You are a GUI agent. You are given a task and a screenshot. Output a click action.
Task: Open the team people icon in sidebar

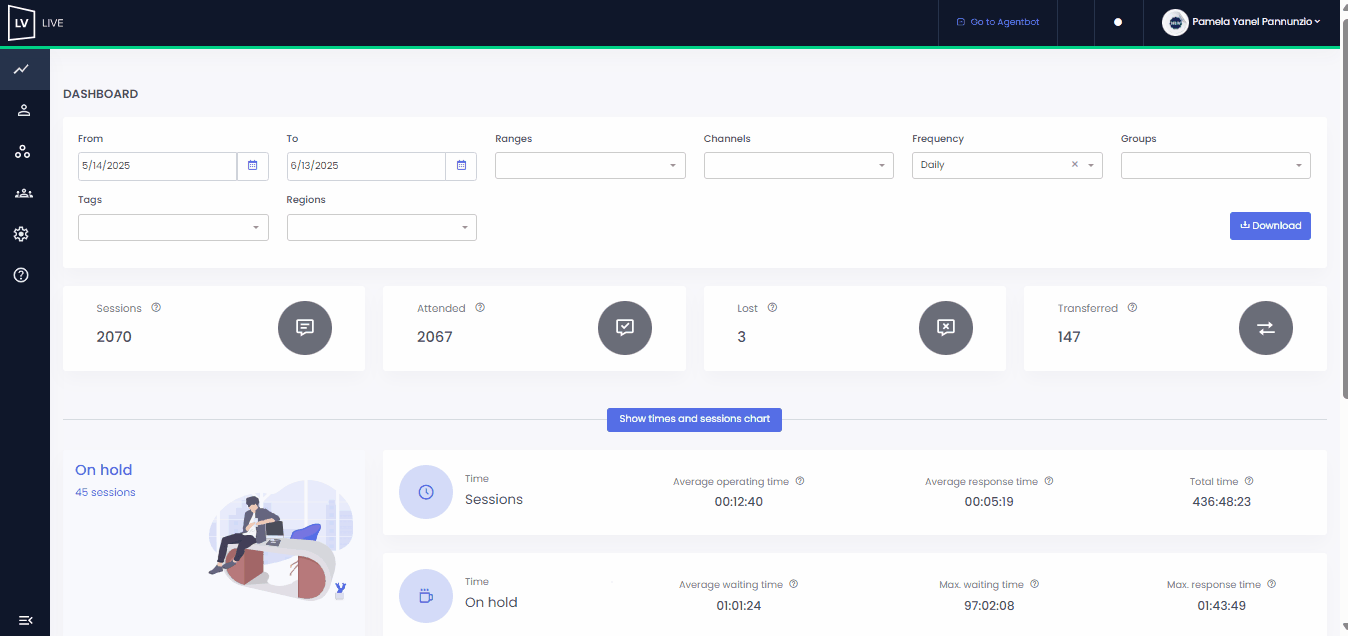[24, 193]
